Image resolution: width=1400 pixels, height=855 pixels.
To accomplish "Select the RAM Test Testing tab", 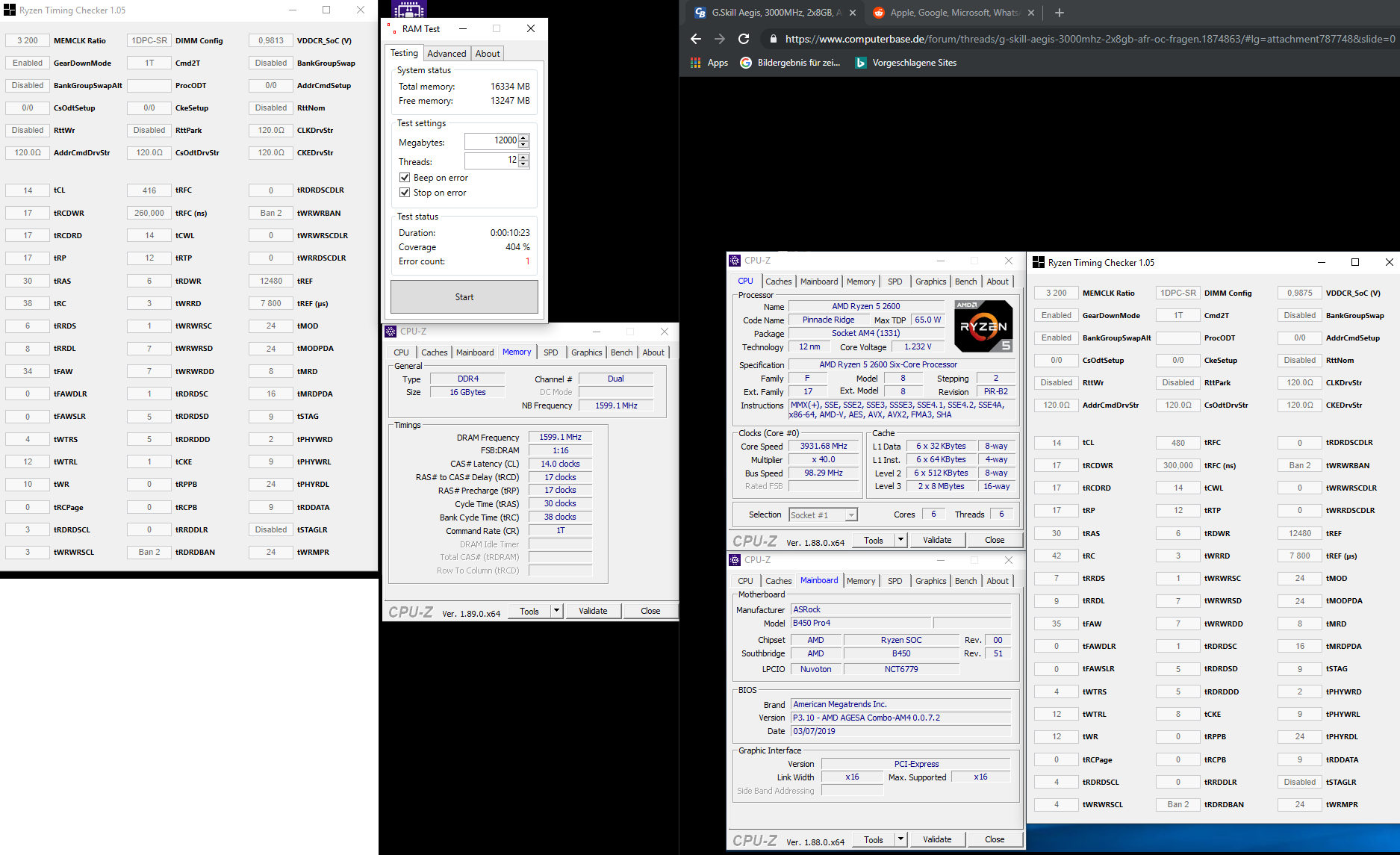I will (x=404, y=53).
